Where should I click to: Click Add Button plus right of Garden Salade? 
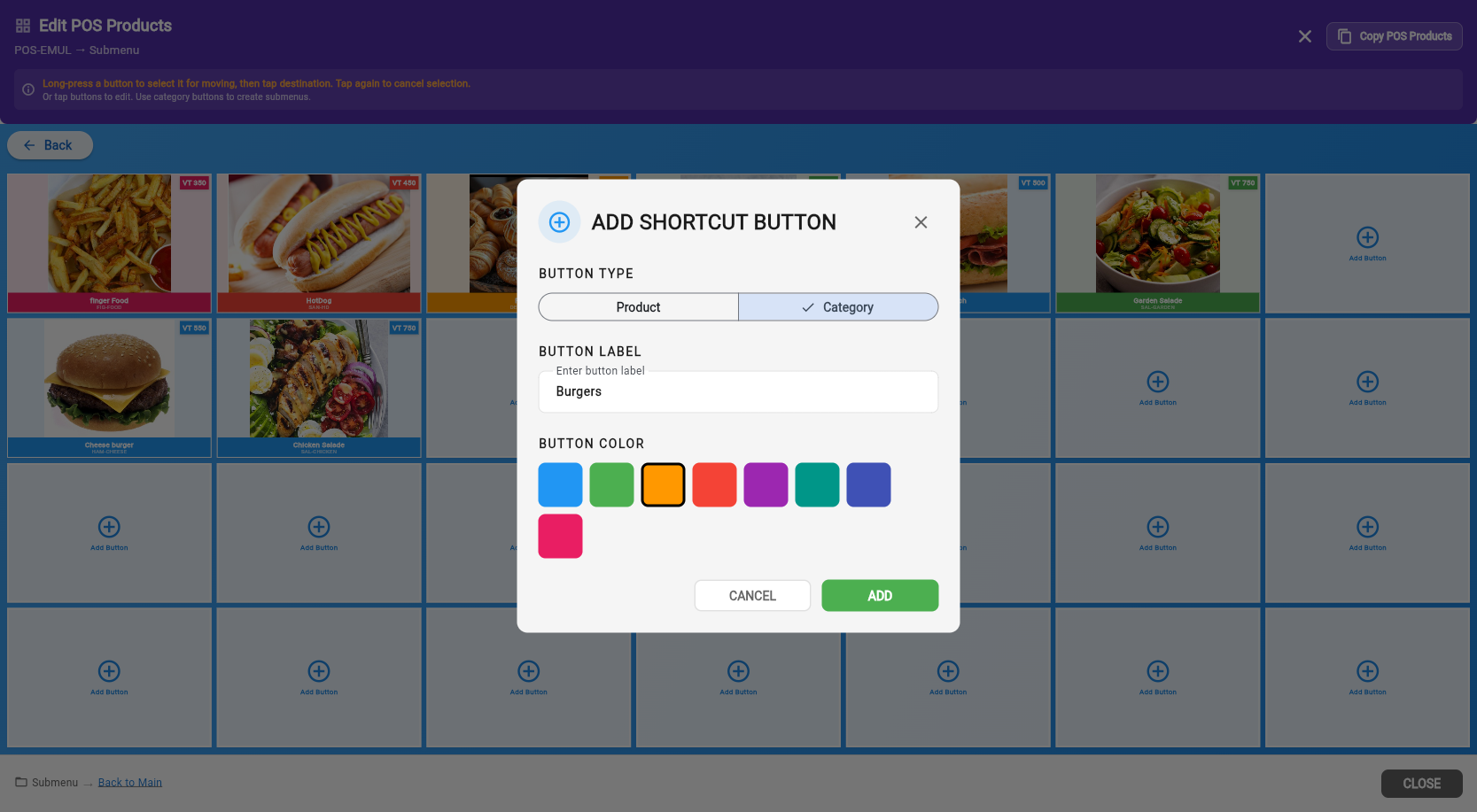pos(1367,237)
